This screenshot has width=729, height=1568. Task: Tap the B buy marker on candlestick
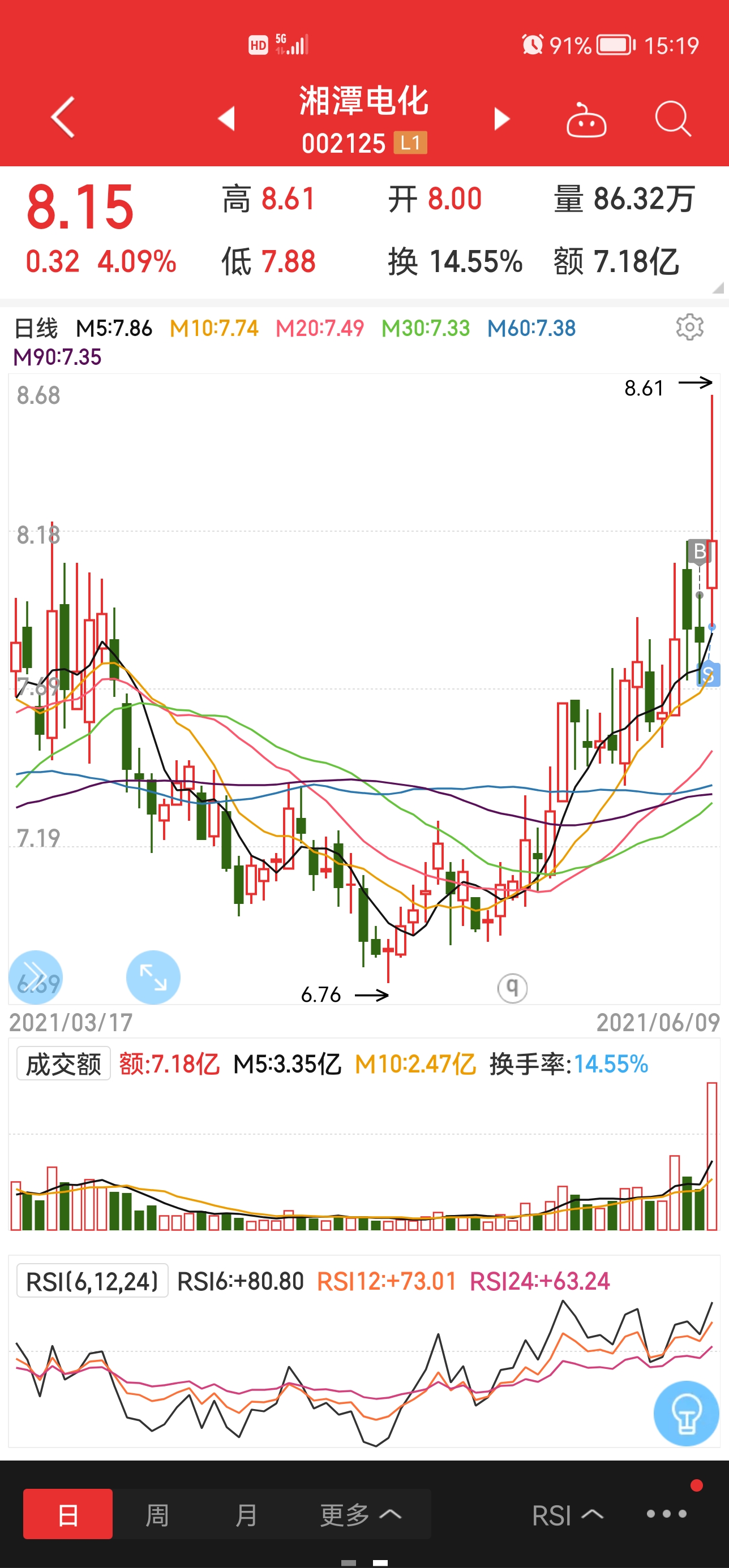pos(699,552)
